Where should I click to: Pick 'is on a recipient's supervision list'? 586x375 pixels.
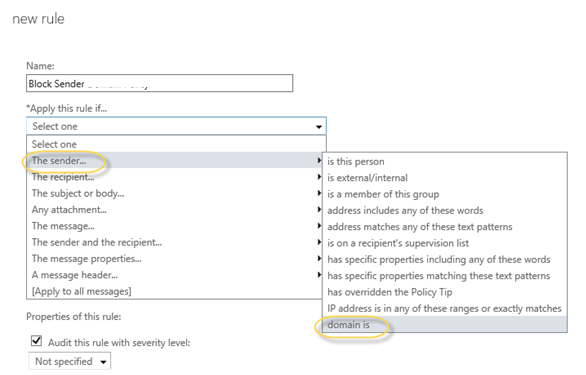coord(445,243)
